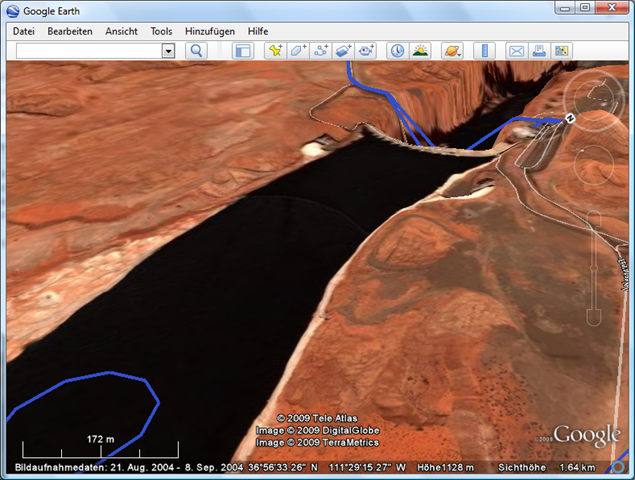The height and width of the screenshot is (480, 635).
Task: Click the print icon
Action: (x=539, y=50)
